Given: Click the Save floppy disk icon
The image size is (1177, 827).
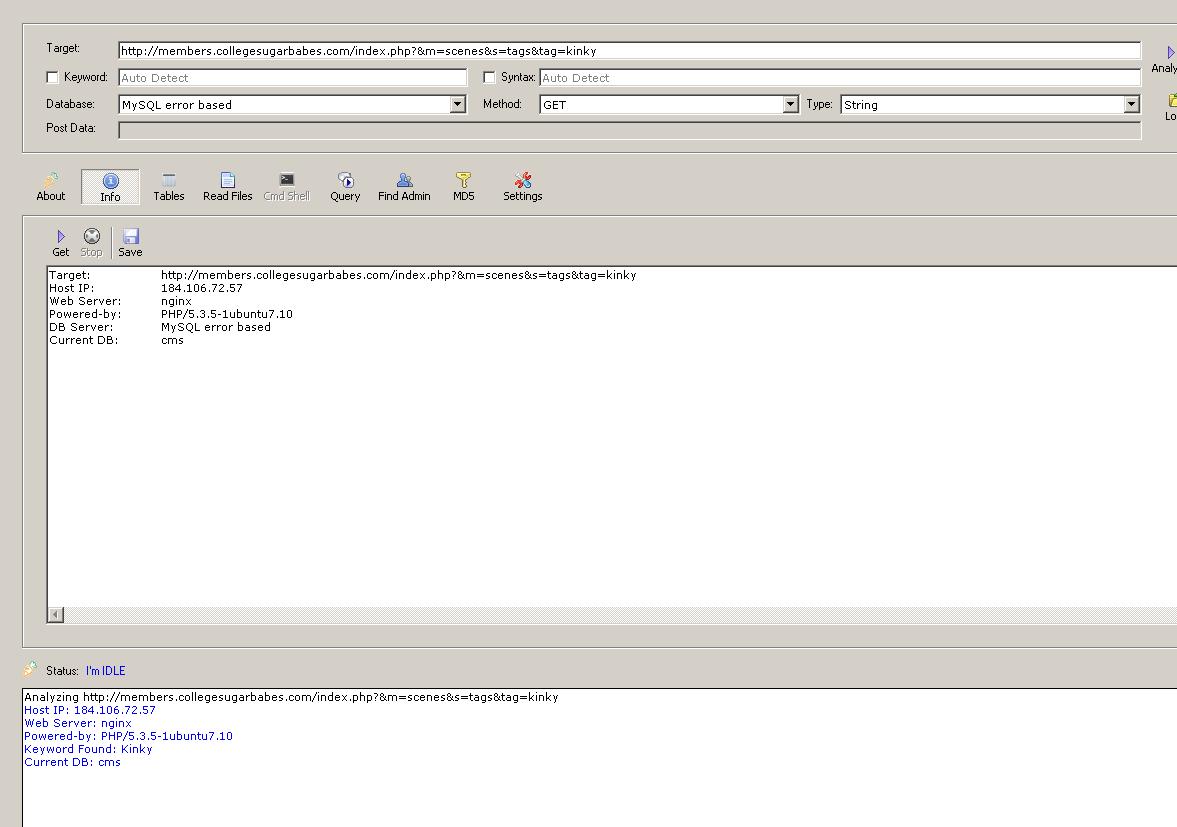Looking at the screenshot, I should point(131,236).
